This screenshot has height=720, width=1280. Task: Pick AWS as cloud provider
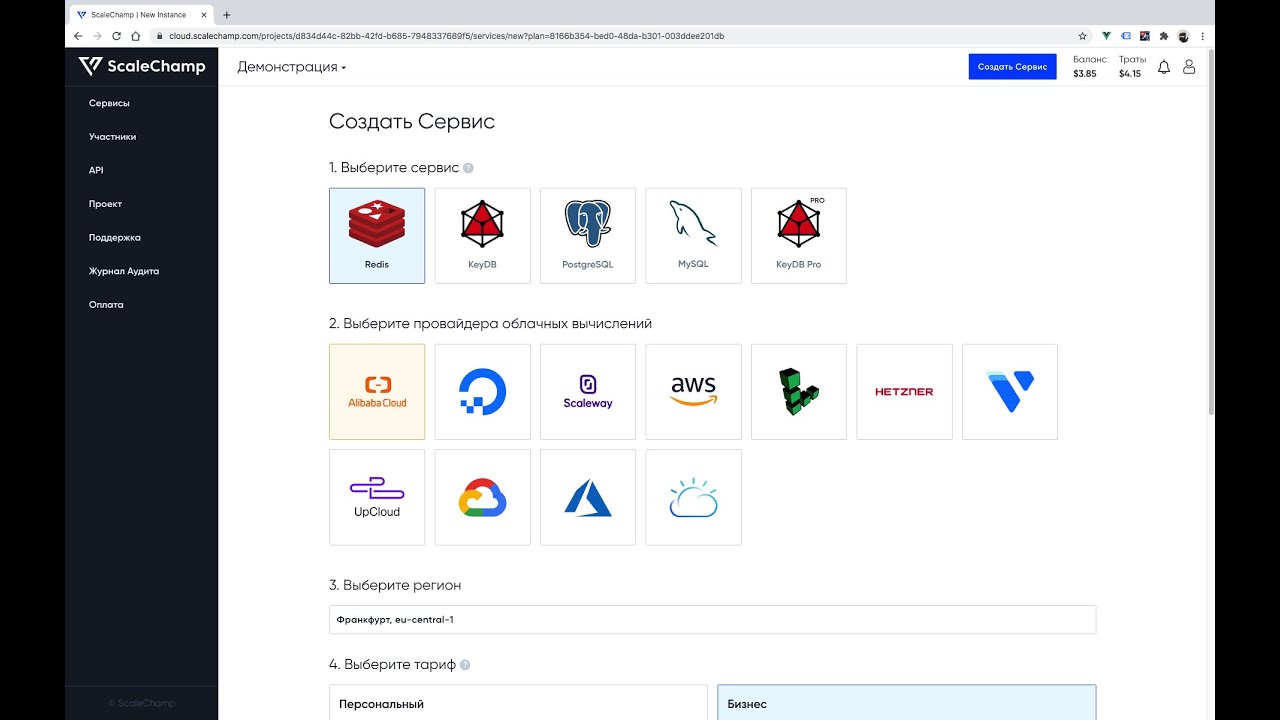[x=693, y=392]
